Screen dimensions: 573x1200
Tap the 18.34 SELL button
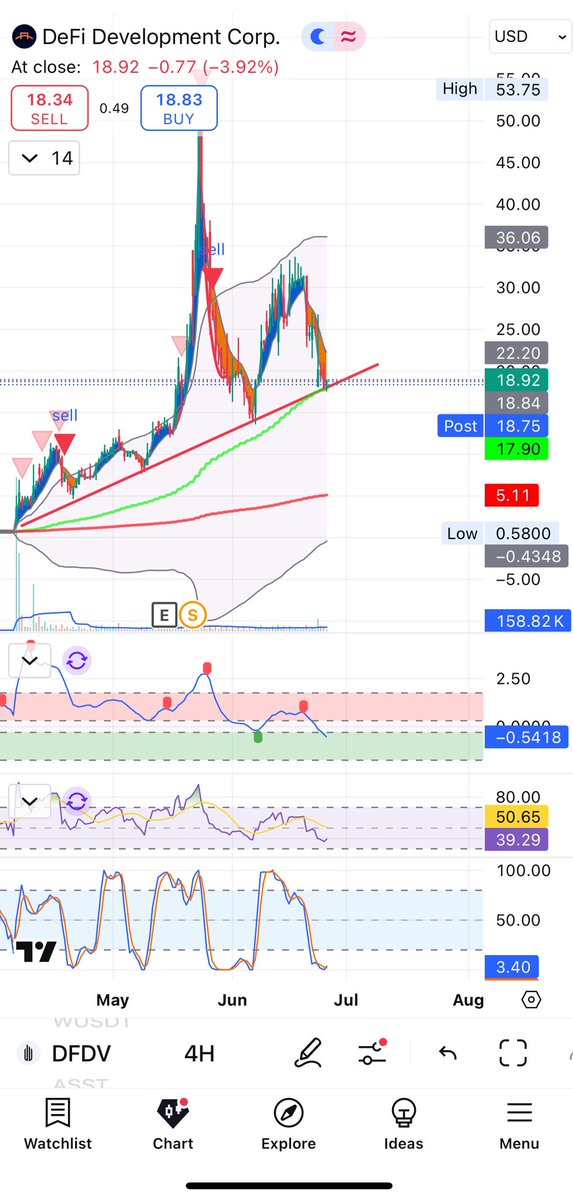(x=49, y=108)
